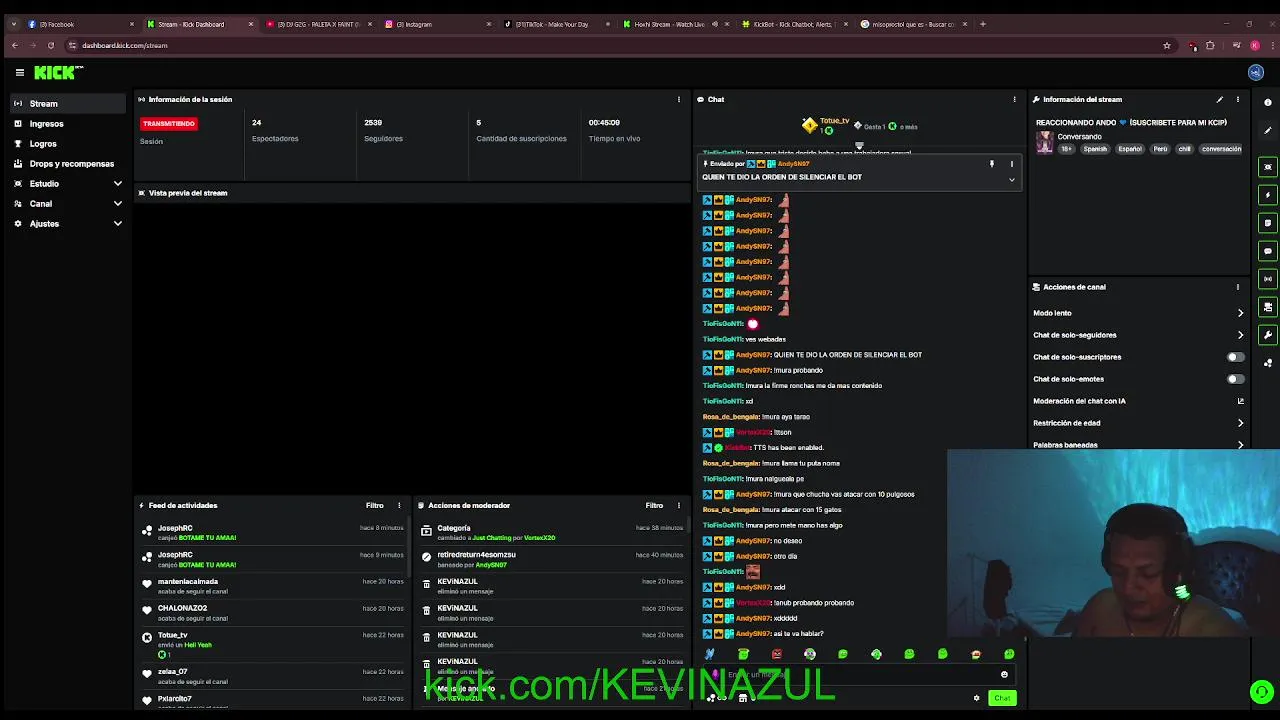Insert the blue lightning emote
This screenshot has width=1280, height=720.
tap(710, 654)
